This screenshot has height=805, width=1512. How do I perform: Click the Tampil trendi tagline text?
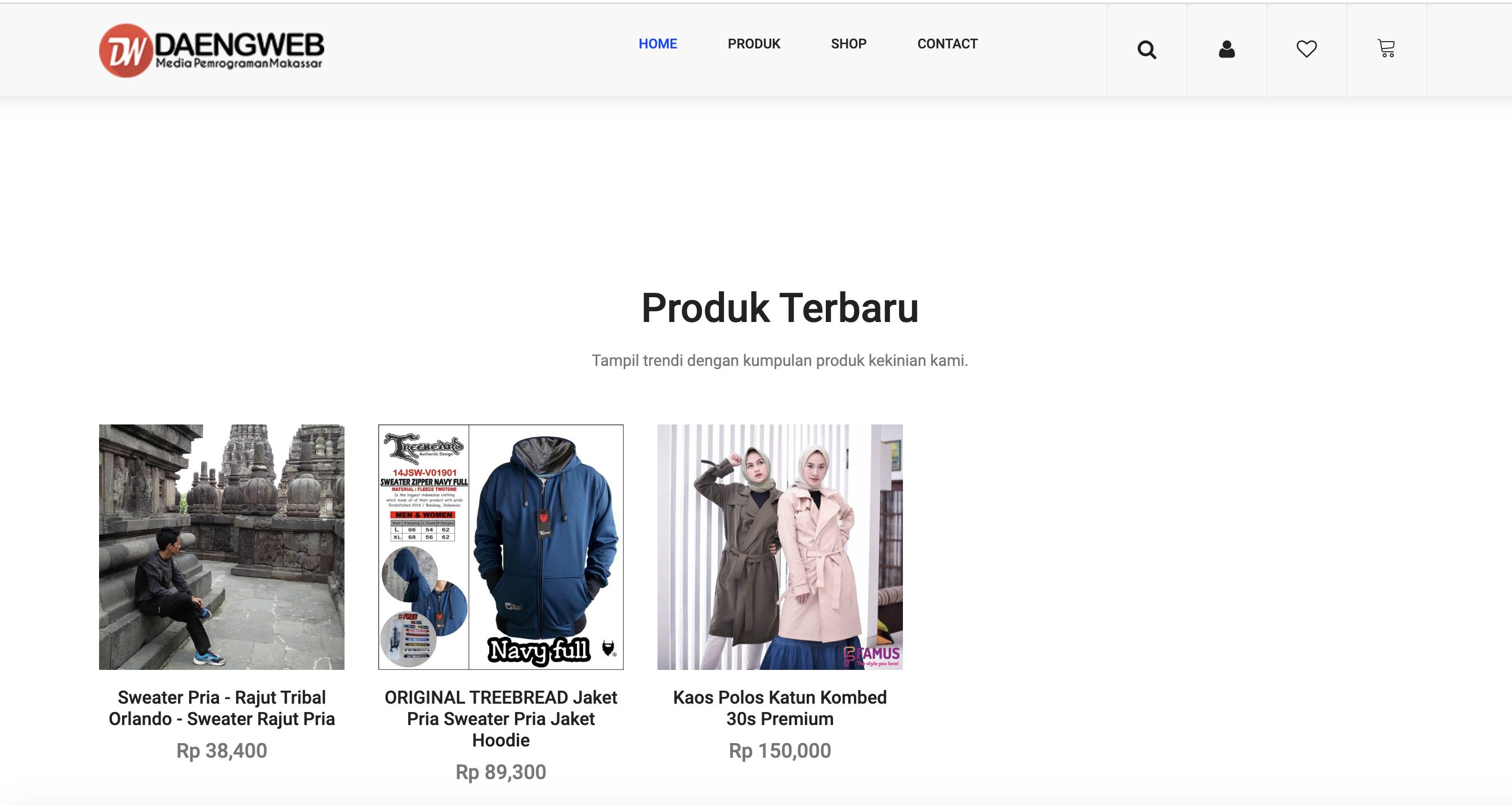(780, 360)
